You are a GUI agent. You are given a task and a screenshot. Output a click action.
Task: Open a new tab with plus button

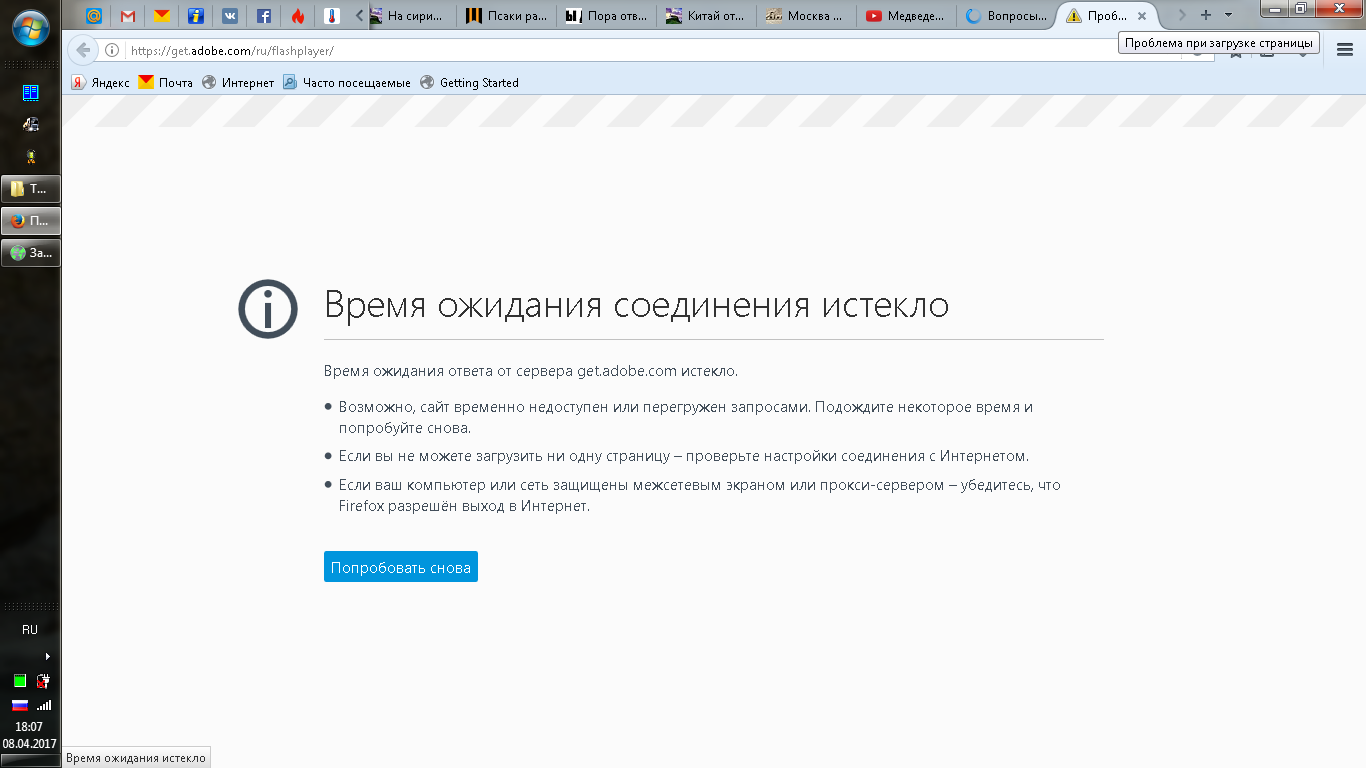click(1206, 16)
